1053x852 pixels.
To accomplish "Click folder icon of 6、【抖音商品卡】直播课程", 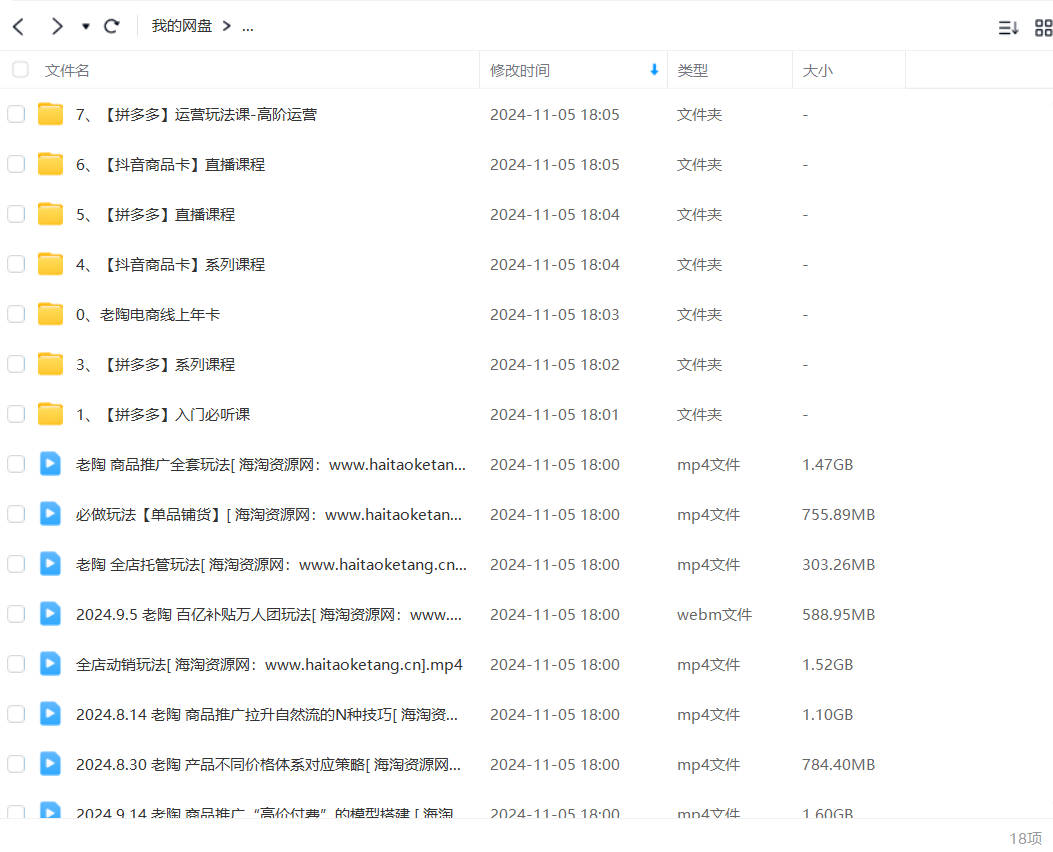I will 50,164.
